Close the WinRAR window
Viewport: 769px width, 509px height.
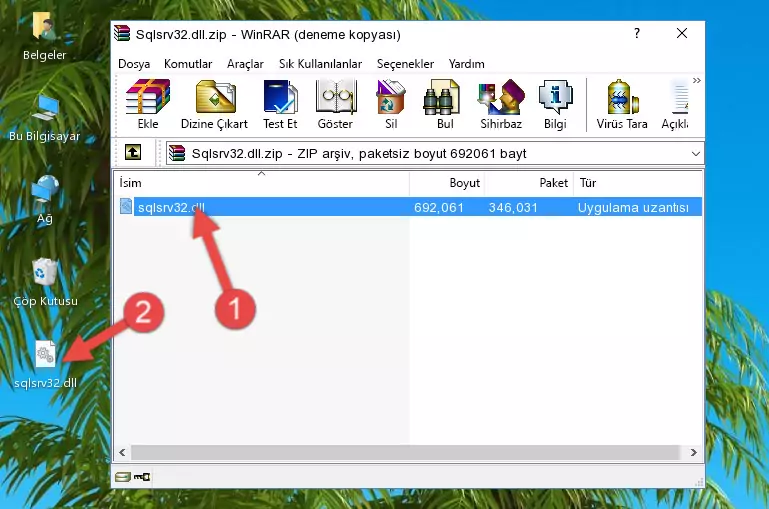pyautogui.click(x=682, y=33)
